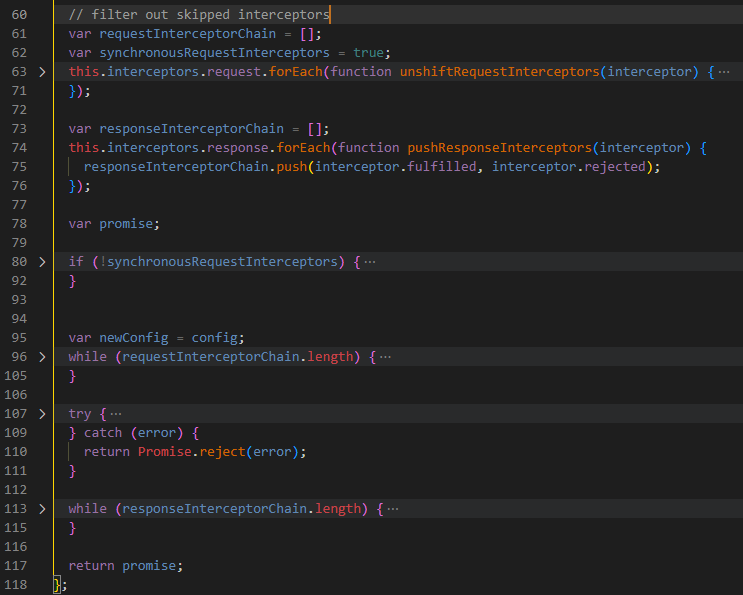Screen dimensions: 743x595
Task: Click the ellipsis after unshiftRequestInterceptors(interceptor) {
Action: pos(724,72)
